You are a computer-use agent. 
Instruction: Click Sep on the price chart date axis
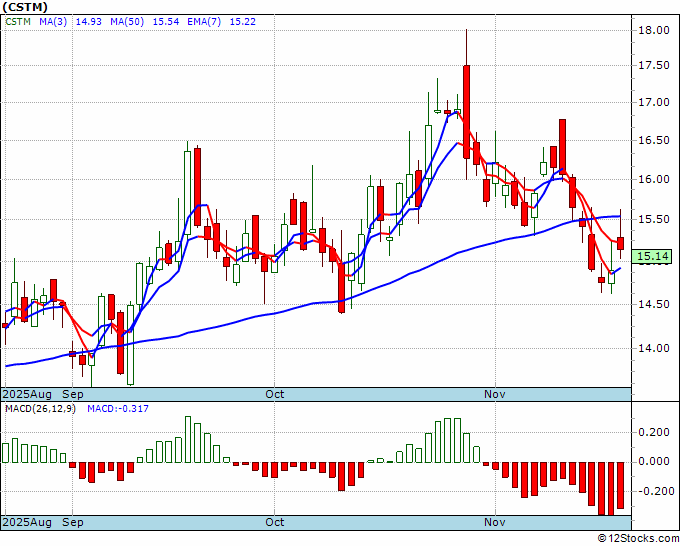tap(73, 394)
